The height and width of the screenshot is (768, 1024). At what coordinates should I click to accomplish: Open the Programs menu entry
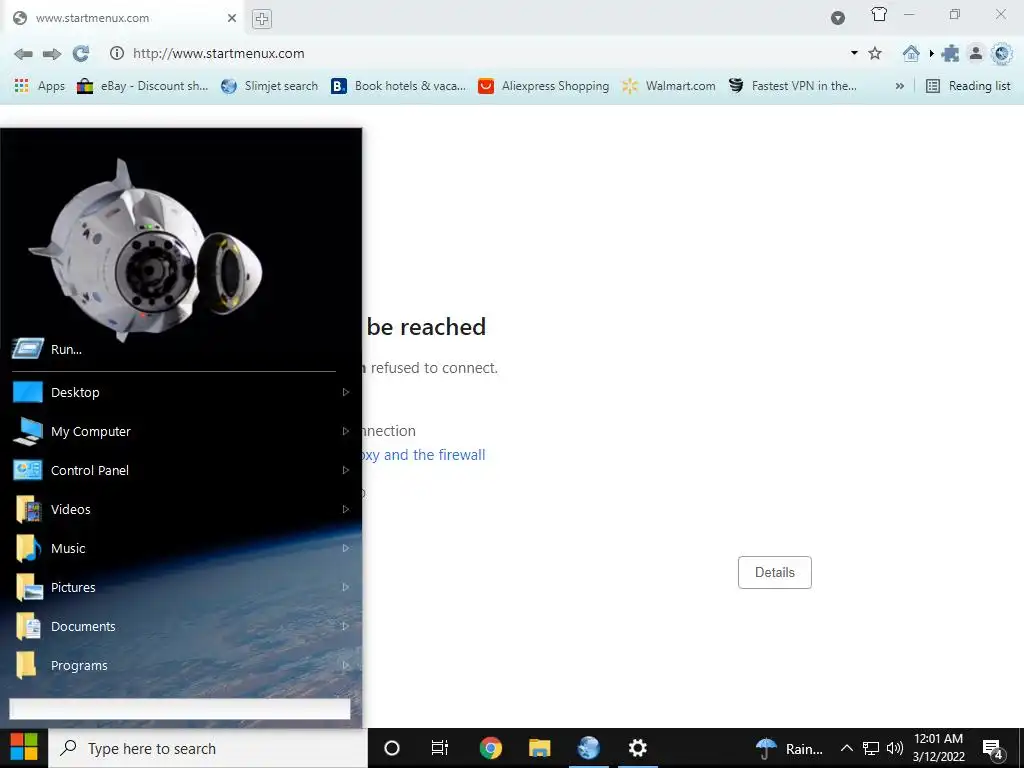180,665
